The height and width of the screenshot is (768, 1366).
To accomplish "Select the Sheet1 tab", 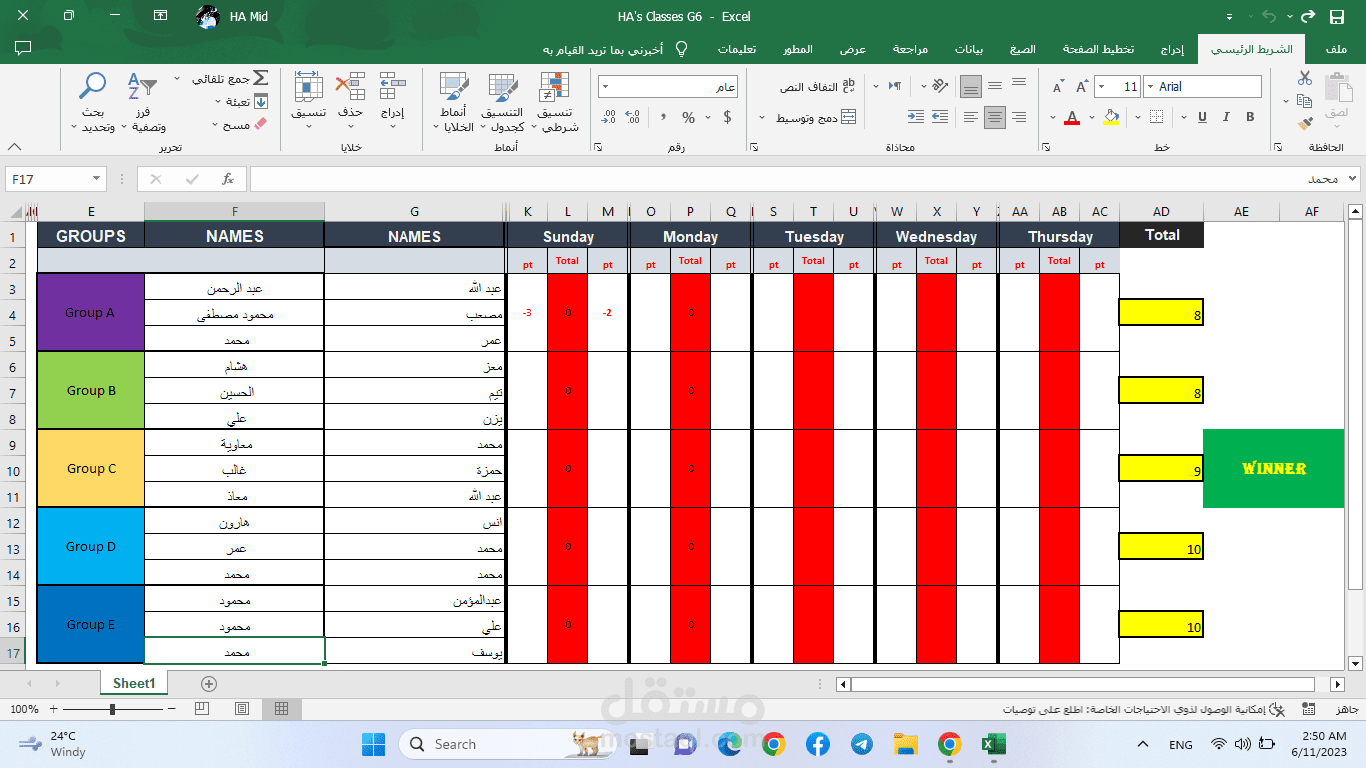I will pyautogui.click(x=134, y=683).
